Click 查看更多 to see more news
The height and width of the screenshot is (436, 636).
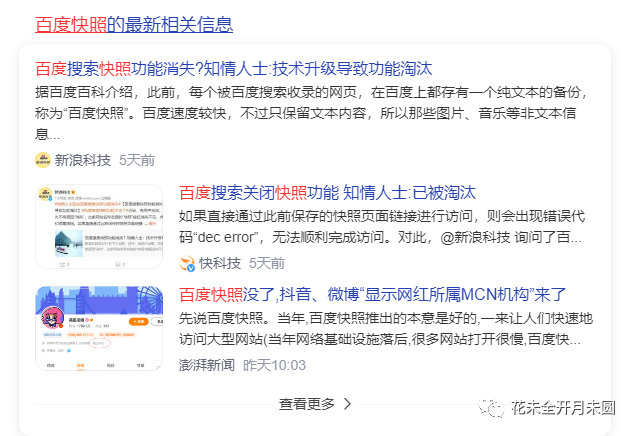point(307,404)
